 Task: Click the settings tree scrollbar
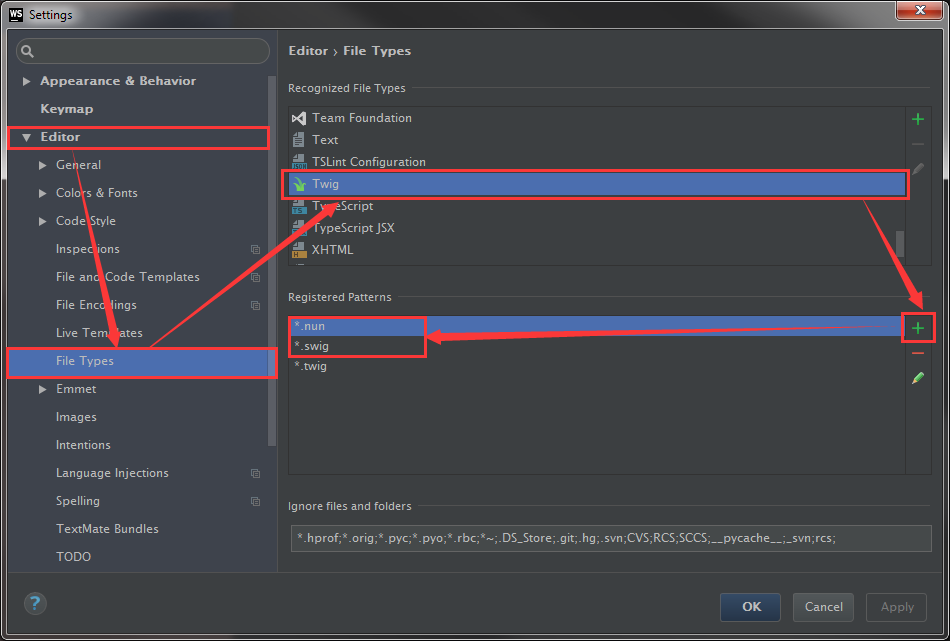point(272,261)
